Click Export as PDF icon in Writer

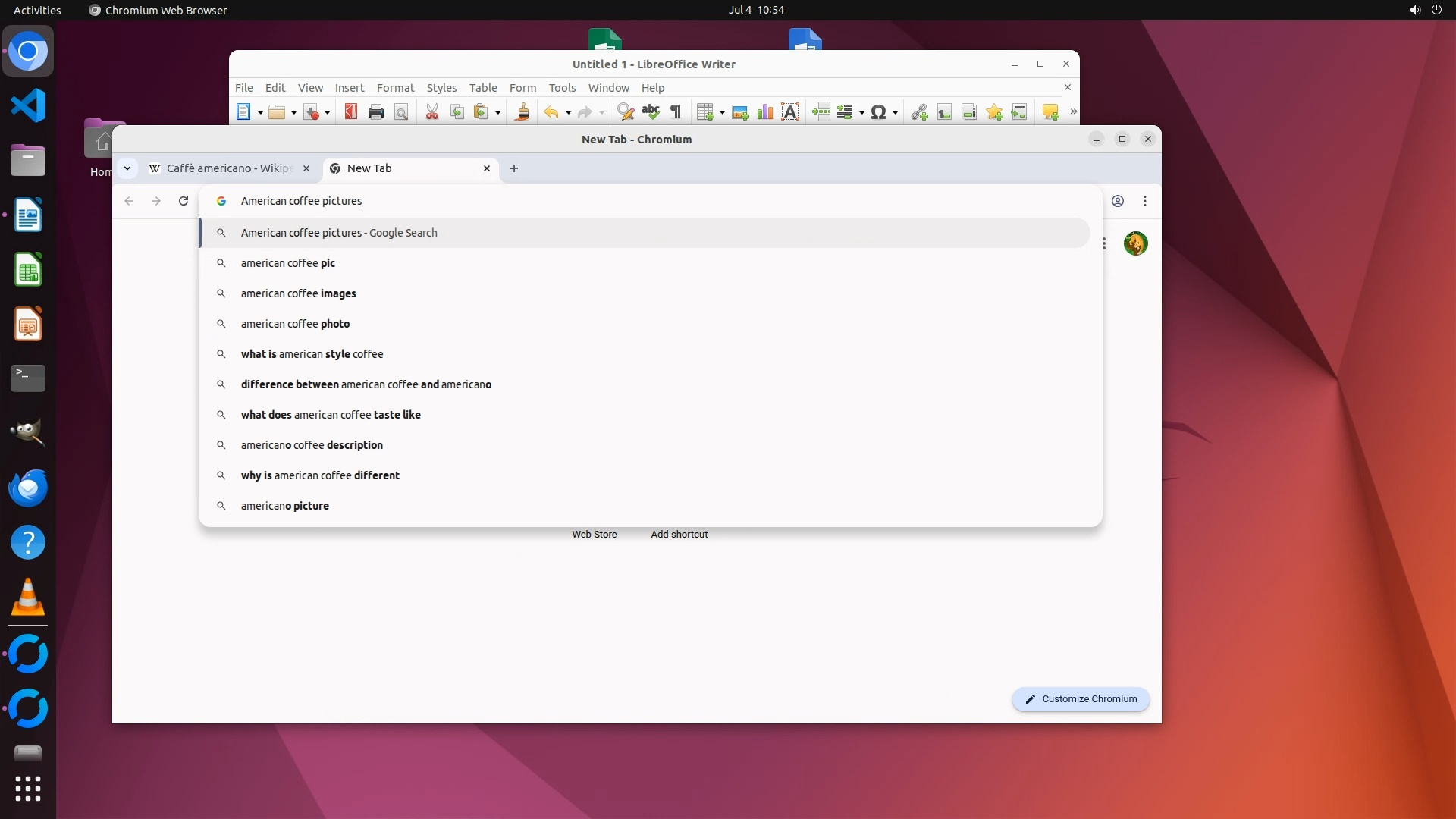(x=350, y=112)
